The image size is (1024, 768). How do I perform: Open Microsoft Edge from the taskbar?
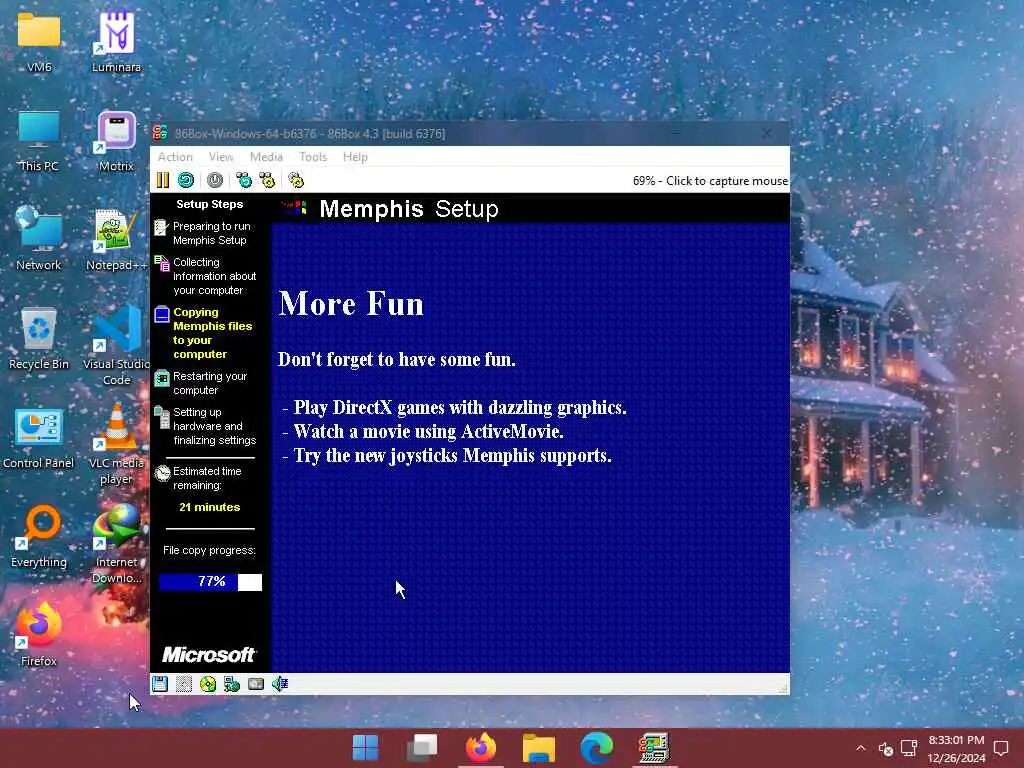(596, 748)
